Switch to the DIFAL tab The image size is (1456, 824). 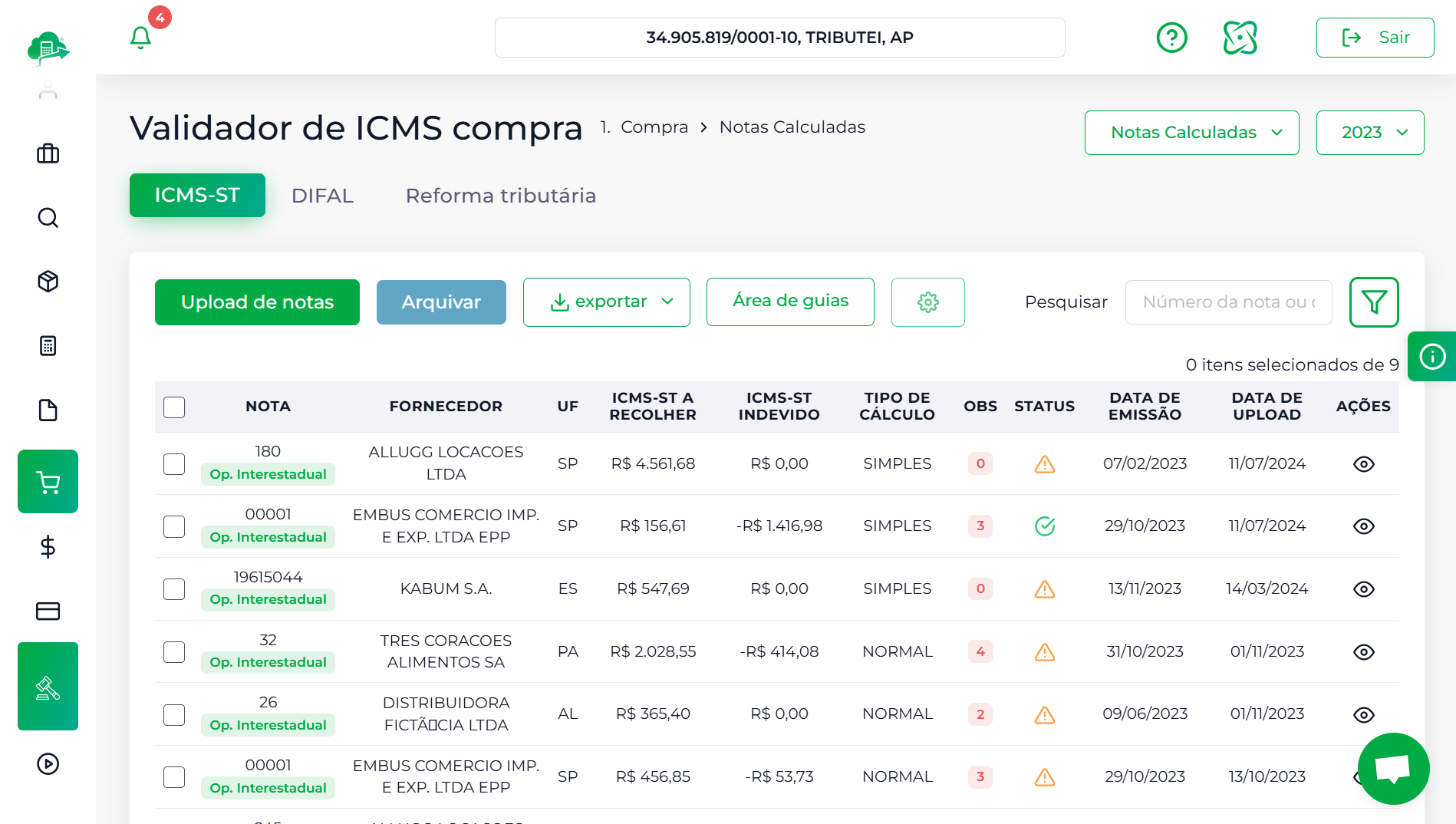point(322,196)
